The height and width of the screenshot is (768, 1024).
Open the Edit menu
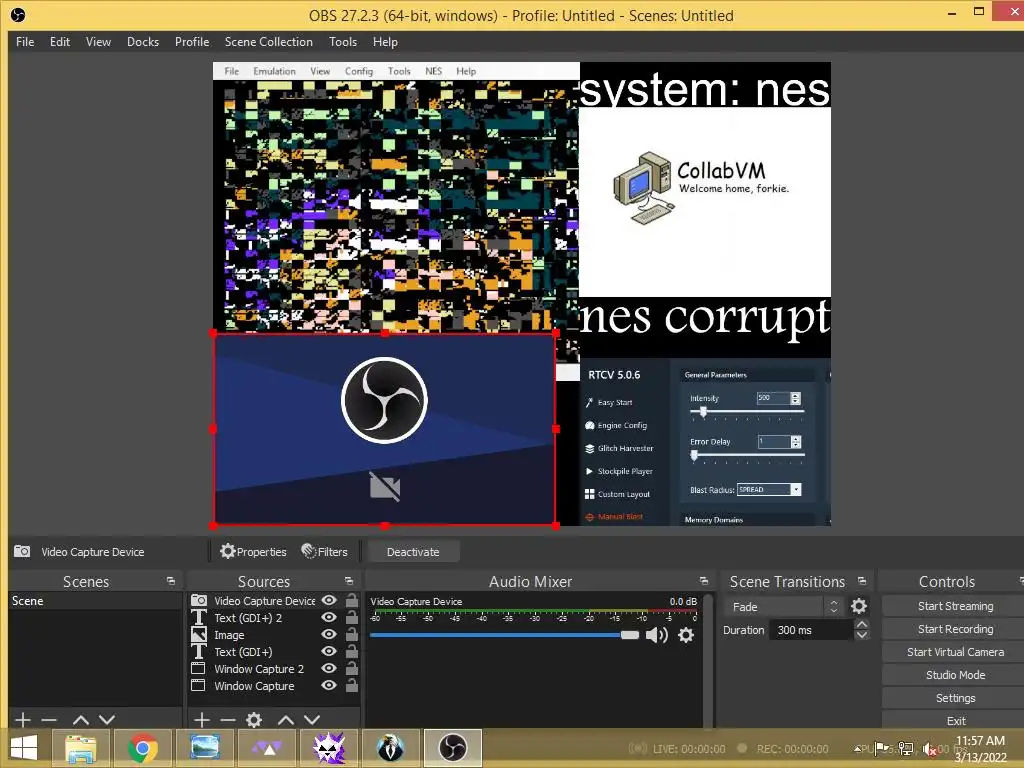(x=60, y=42)
